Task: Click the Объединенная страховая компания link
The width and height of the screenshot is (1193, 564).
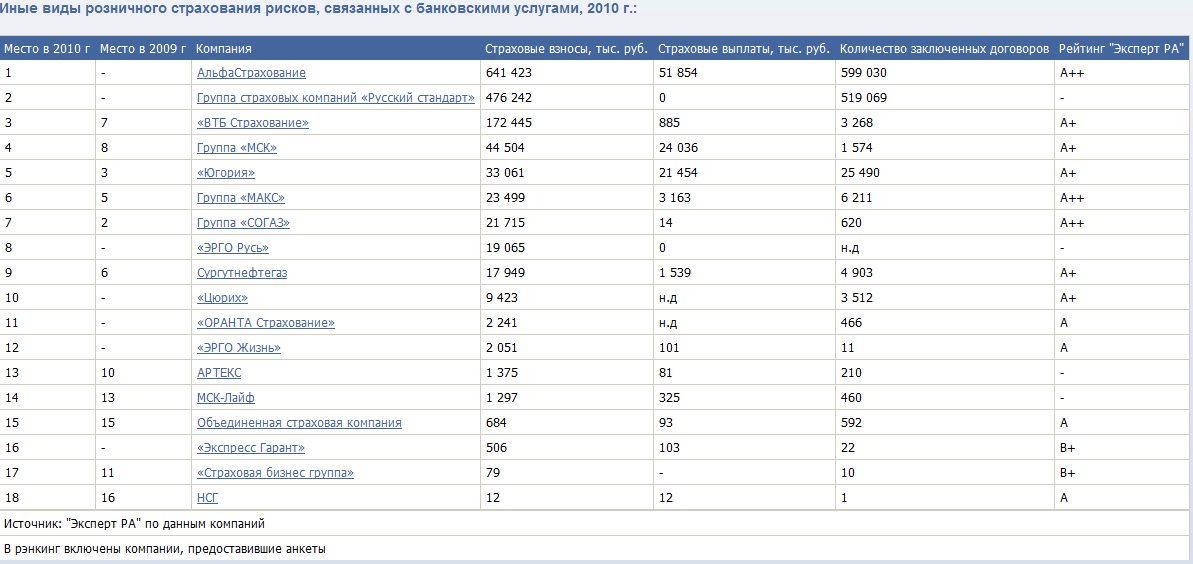Action: pos(299,423)
